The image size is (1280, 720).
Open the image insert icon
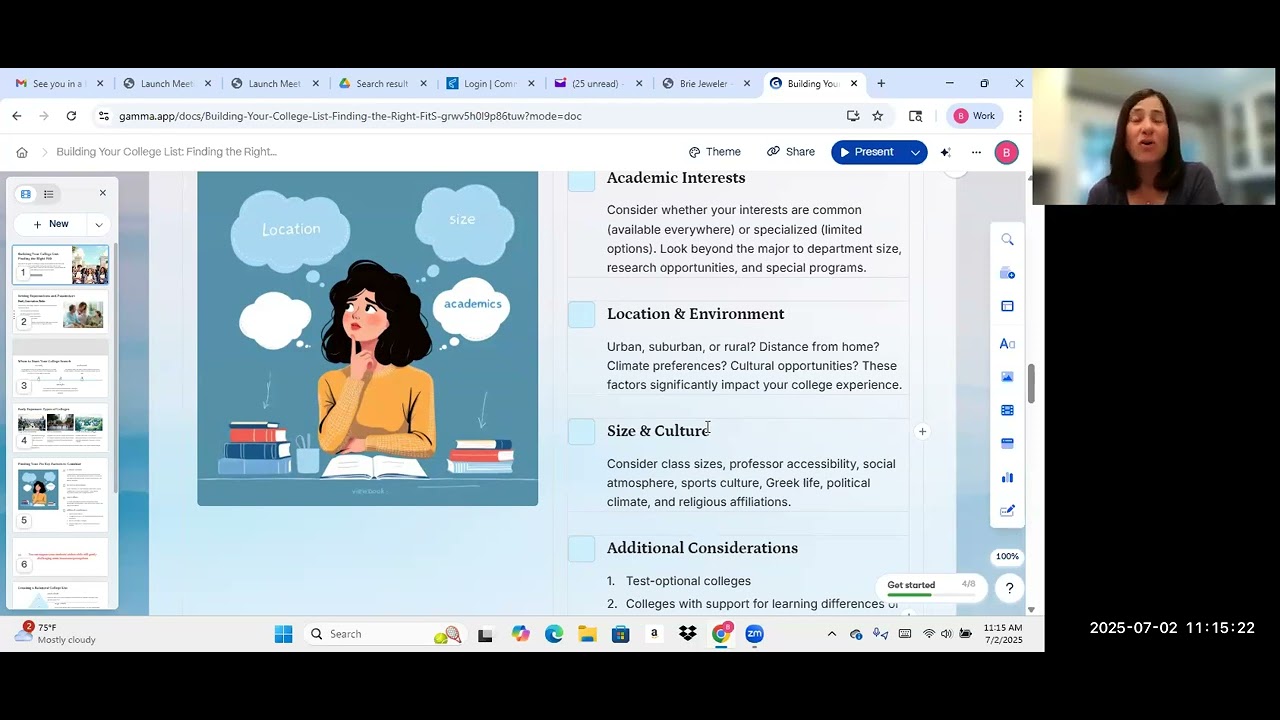[x=1007, y=377]
